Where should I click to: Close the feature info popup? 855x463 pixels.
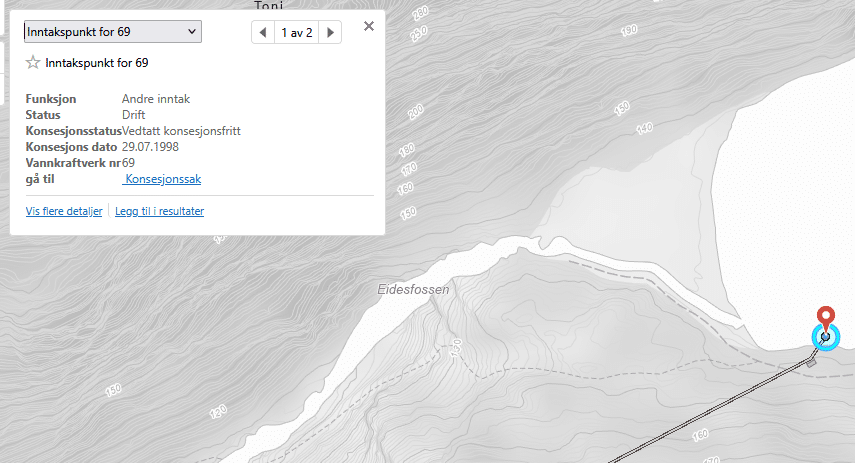[x=369, y=26]
